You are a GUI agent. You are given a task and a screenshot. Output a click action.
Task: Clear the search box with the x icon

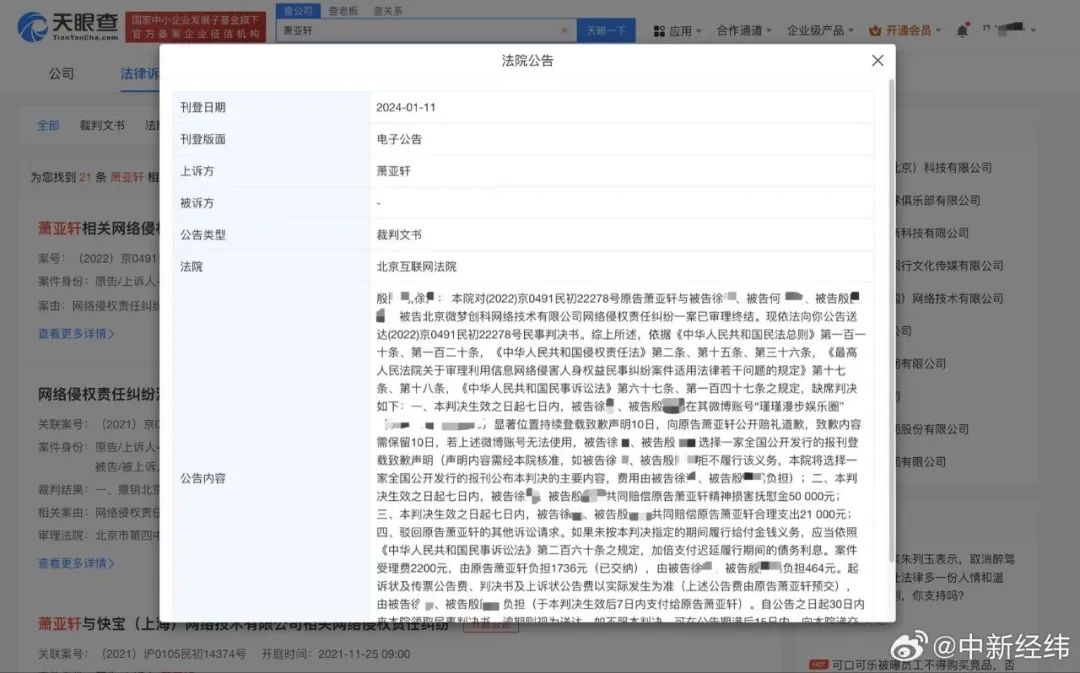point(565,30)
